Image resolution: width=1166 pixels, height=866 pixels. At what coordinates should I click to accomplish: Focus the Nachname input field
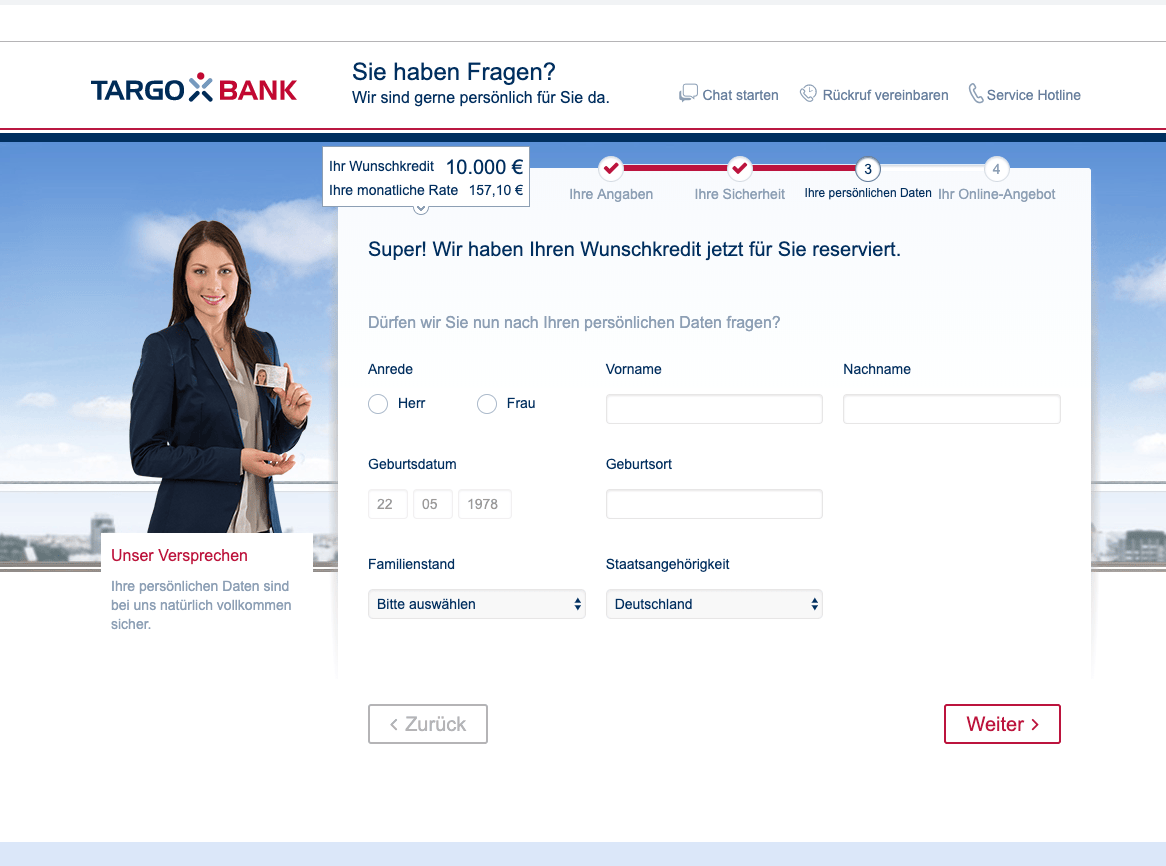tap(952, 409)
